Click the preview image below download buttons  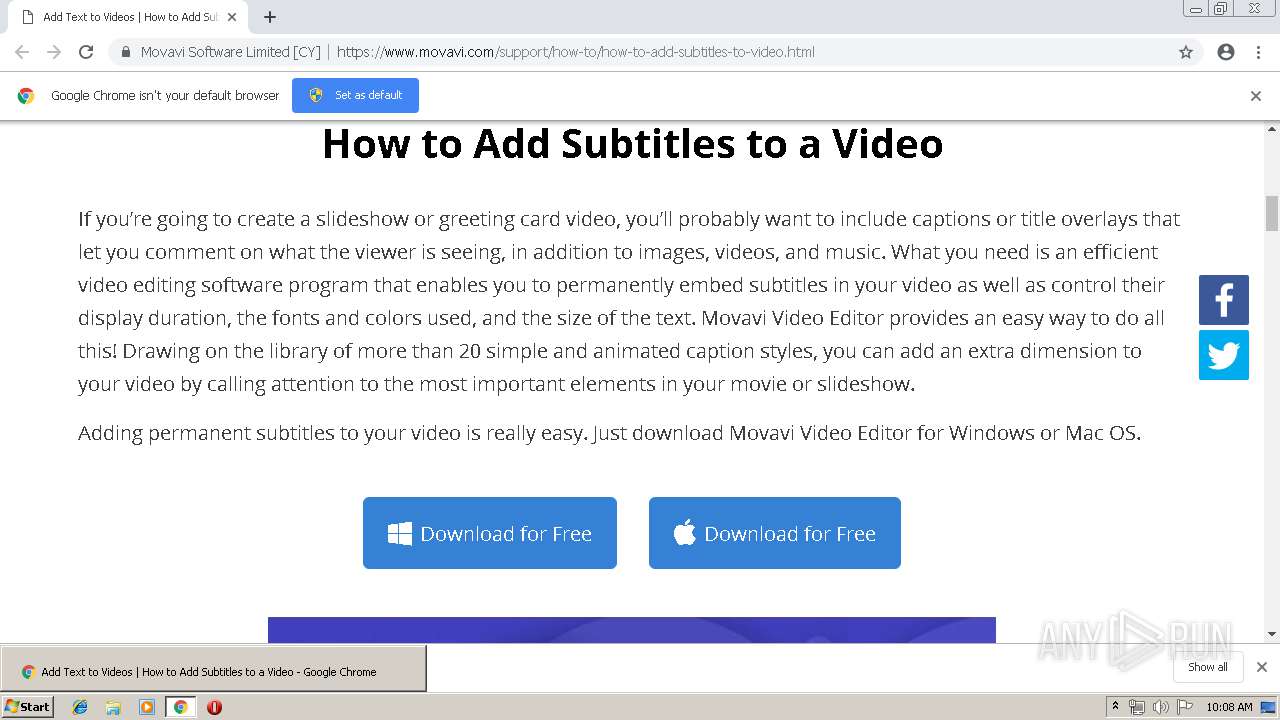tap(632, 630)
